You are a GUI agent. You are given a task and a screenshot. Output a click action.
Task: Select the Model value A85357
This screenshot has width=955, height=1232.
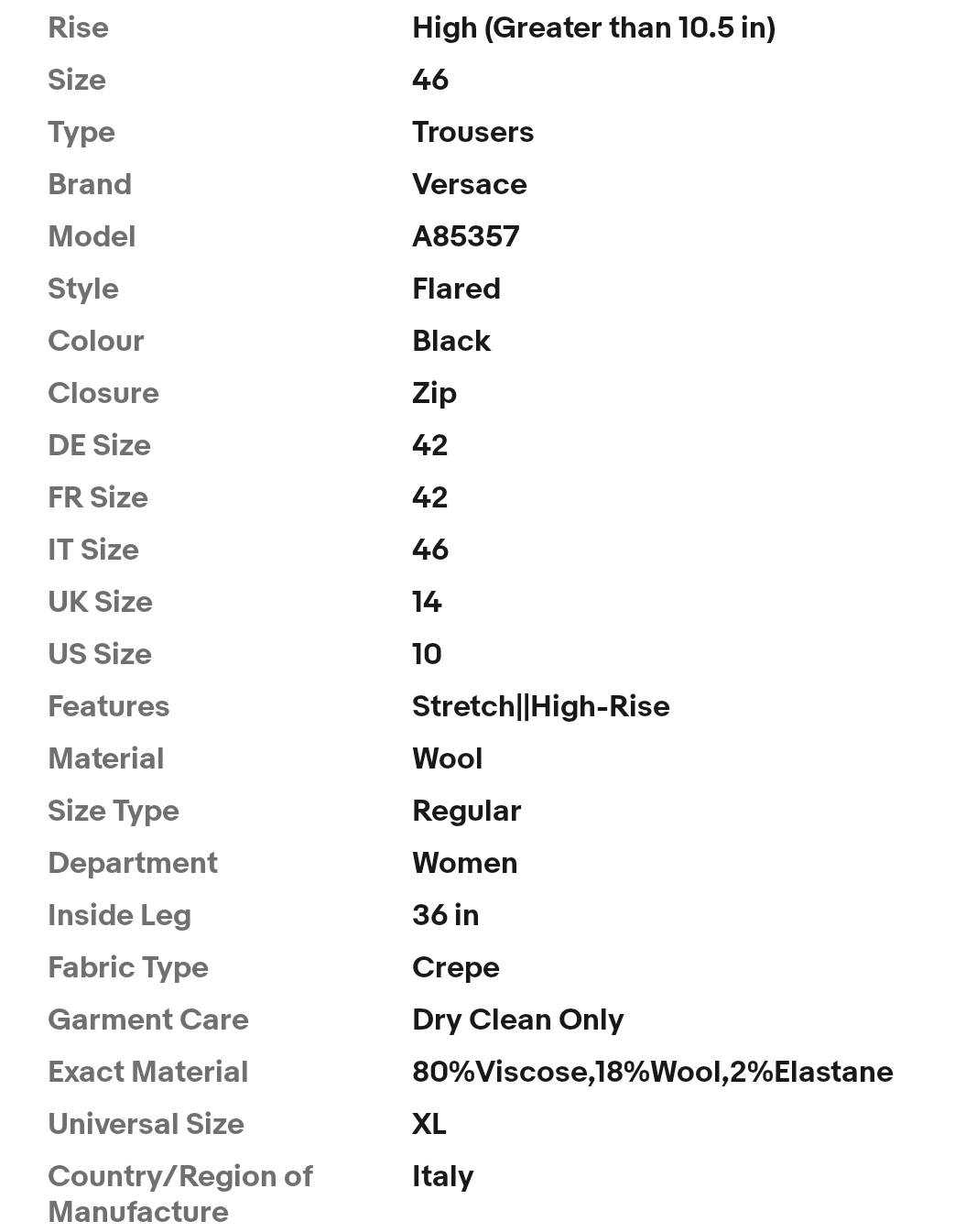pyautogui.click(x=465, y=236)
